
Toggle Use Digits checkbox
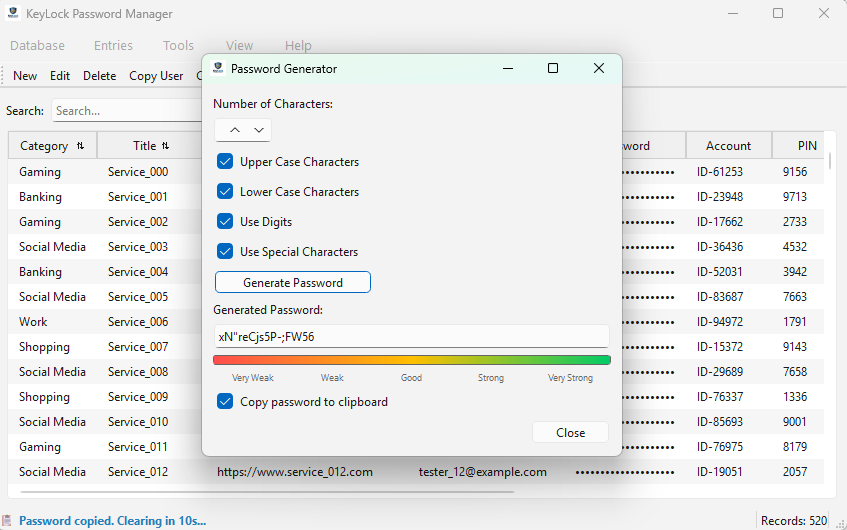pos(225,221)
